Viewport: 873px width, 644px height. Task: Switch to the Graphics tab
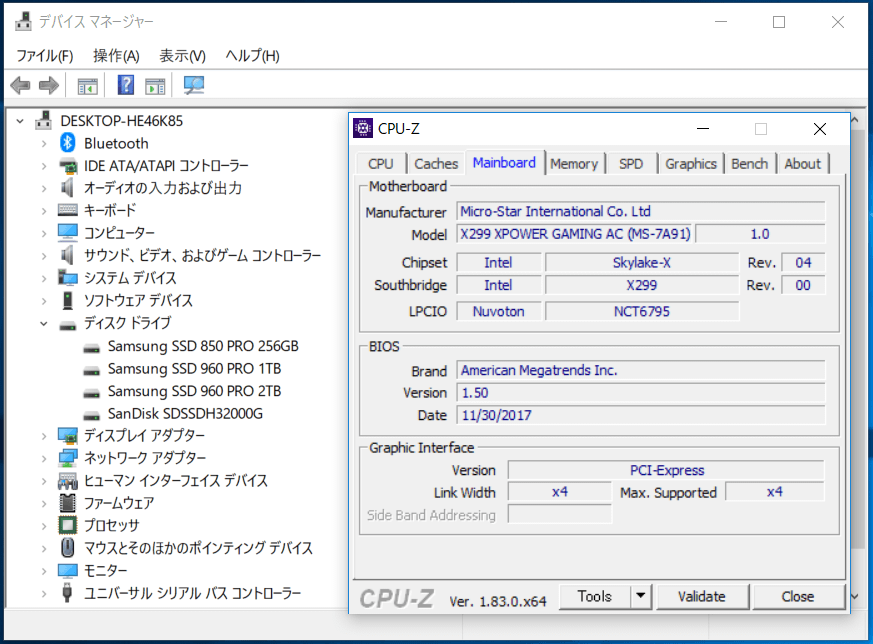[x=690, y=164]
